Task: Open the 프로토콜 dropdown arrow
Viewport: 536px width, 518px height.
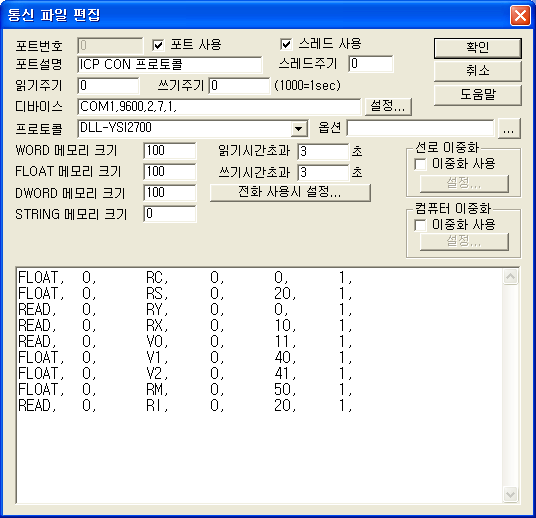Action: (x=299, y=129)
